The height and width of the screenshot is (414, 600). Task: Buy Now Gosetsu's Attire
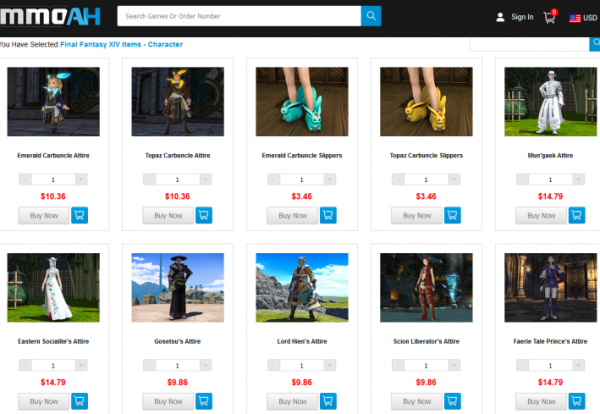point(168,401)
